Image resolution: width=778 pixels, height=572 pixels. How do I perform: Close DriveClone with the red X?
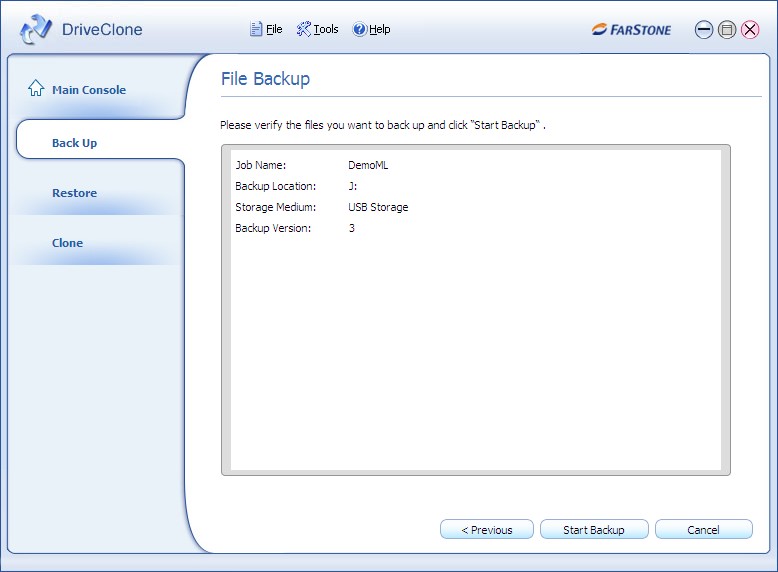(750, 30)
